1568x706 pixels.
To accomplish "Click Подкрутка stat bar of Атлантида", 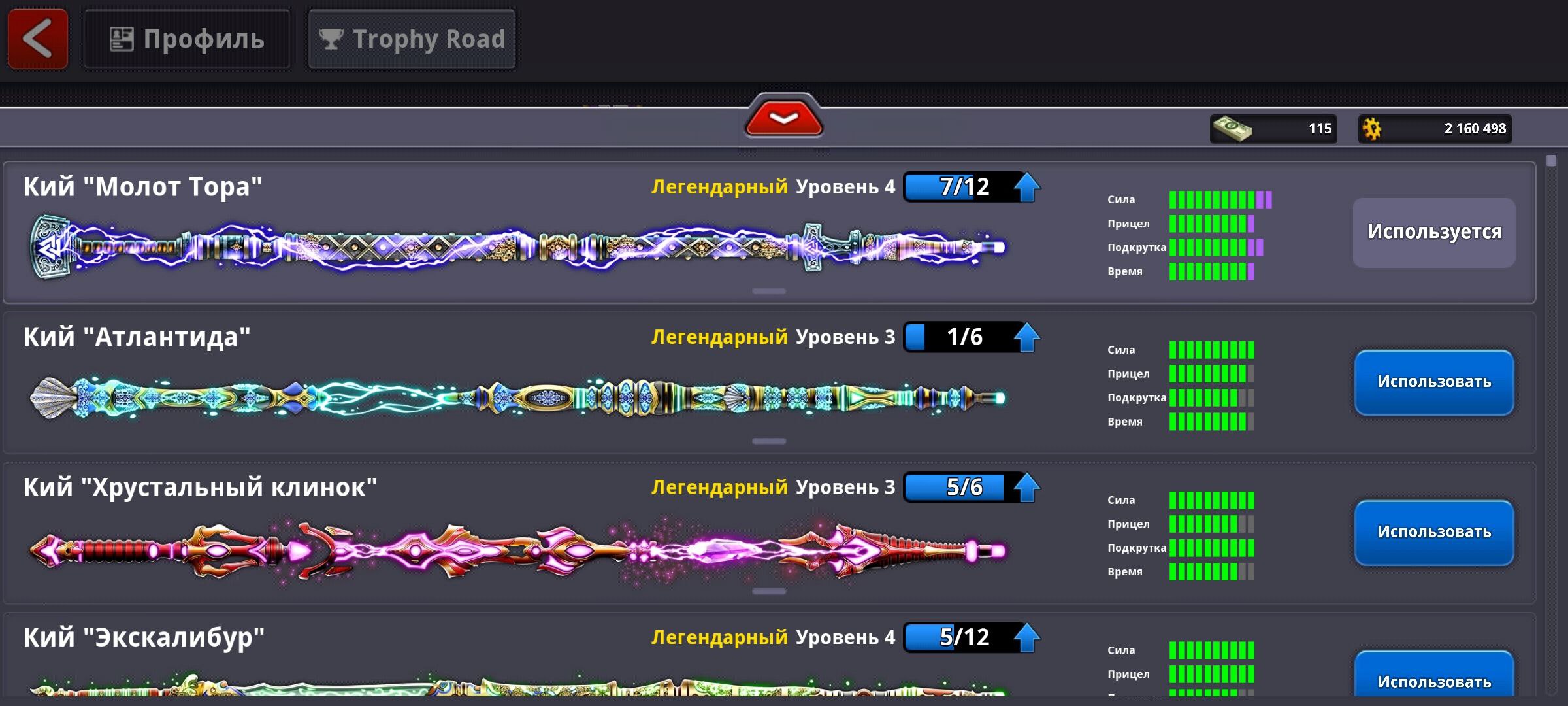I will tap(1212, 398).
